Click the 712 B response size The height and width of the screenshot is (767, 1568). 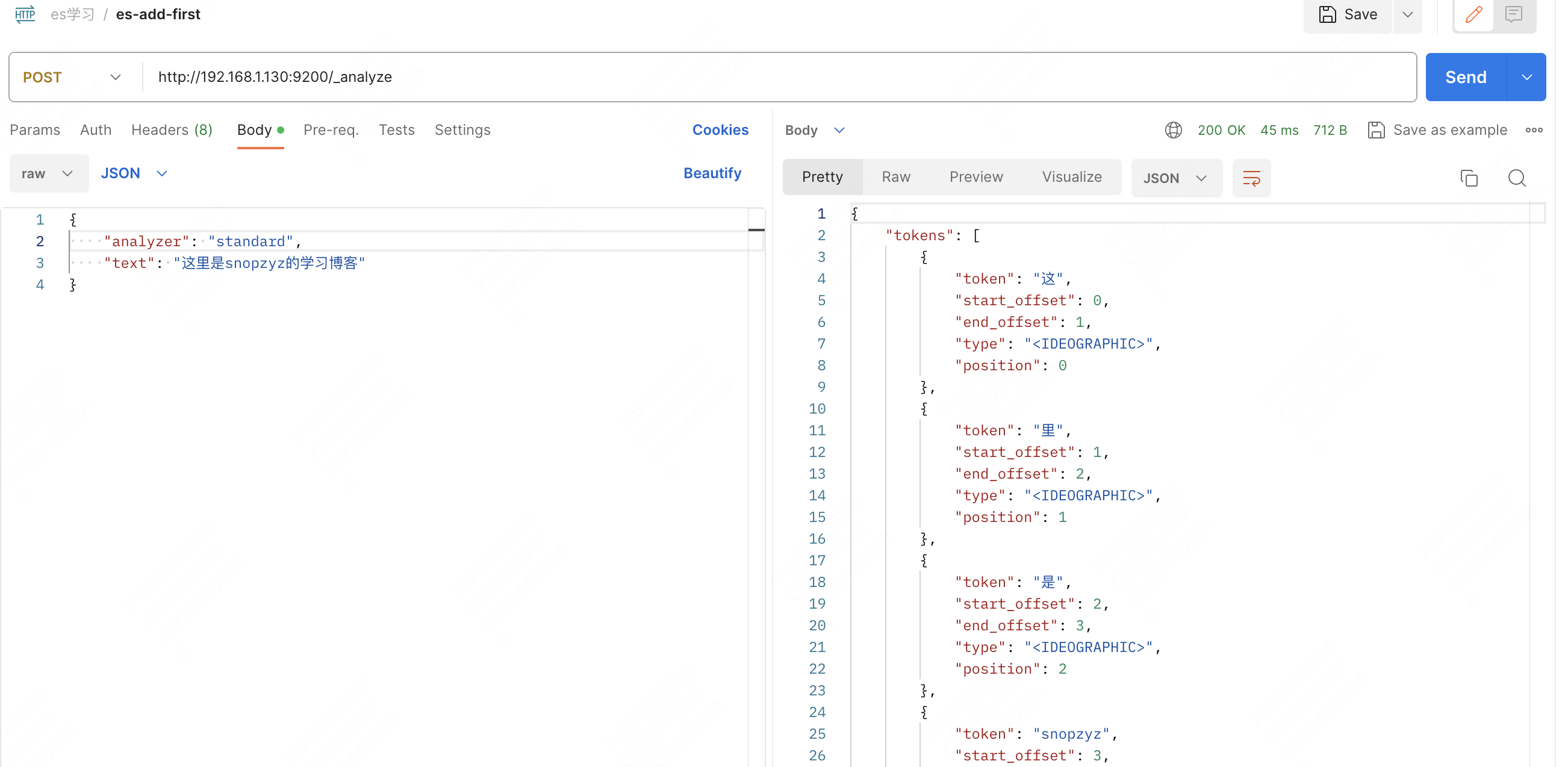pos(1330,130)
